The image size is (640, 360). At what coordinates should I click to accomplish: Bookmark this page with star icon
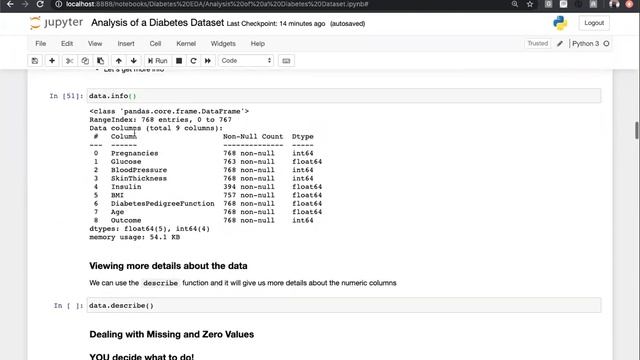[x=530, y=4]
